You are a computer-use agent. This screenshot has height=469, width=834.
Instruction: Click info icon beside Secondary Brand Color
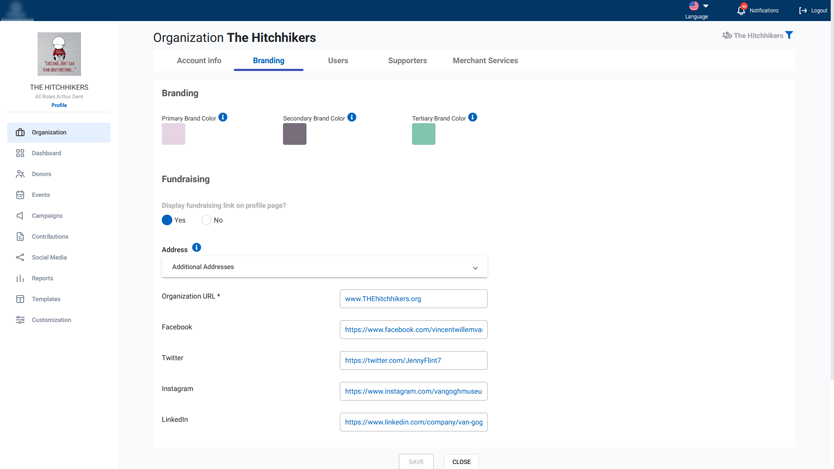click(x=352, y=117)
